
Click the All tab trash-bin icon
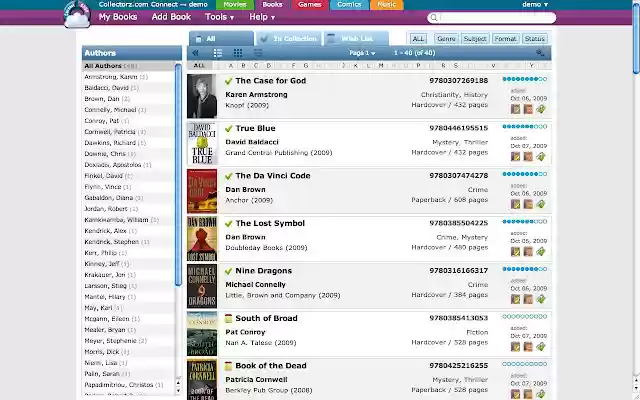(199, 39)
